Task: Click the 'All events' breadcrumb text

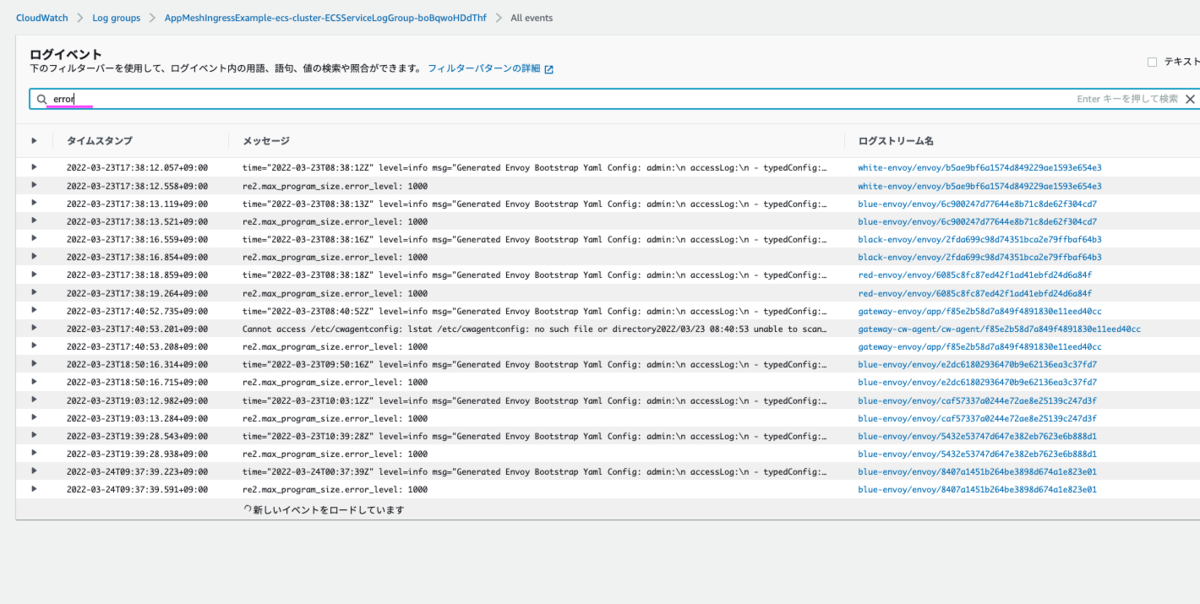Action: (531, 18)
